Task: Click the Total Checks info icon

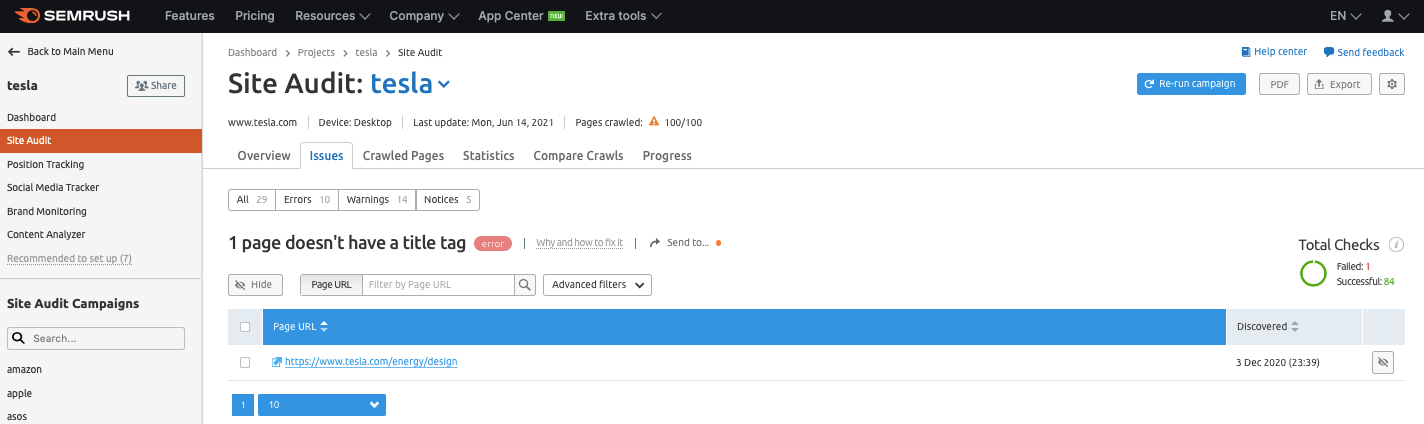Action: click(1396, 245)
